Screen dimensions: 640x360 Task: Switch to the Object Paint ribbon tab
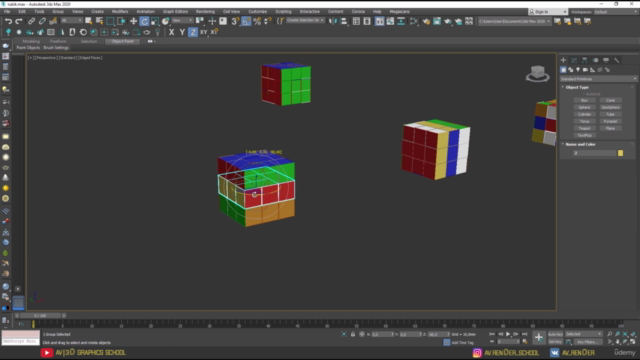point(122,41)
